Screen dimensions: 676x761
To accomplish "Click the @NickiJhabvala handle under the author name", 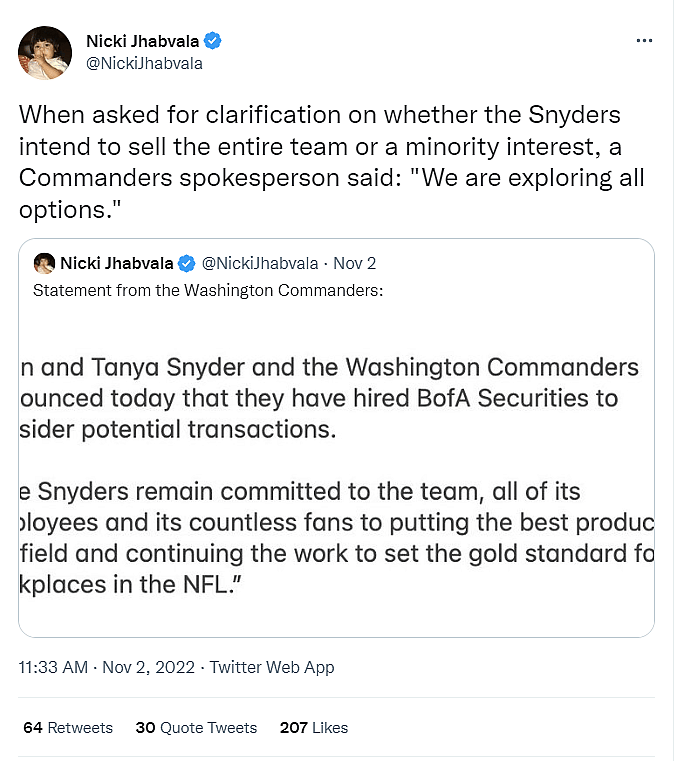I will (144, 63).
